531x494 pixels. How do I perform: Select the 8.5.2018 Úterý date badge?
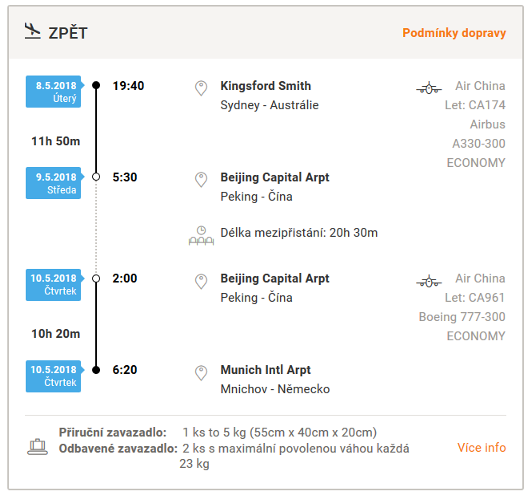pyautogui.click(x=55, y=91)
